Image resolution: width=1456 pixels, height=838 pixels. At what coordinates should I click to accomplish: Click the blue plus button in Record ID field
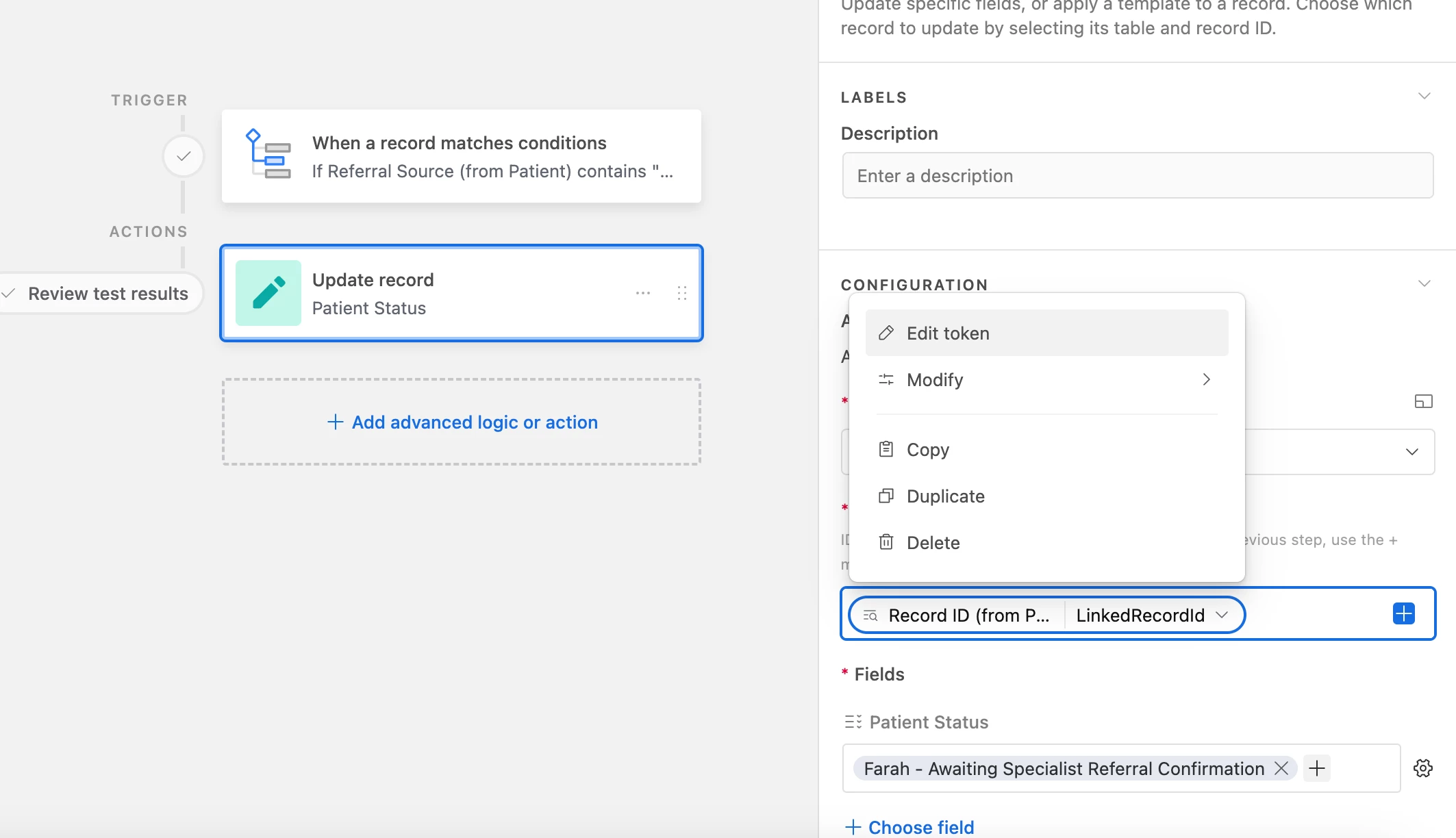pos(1403,613)
